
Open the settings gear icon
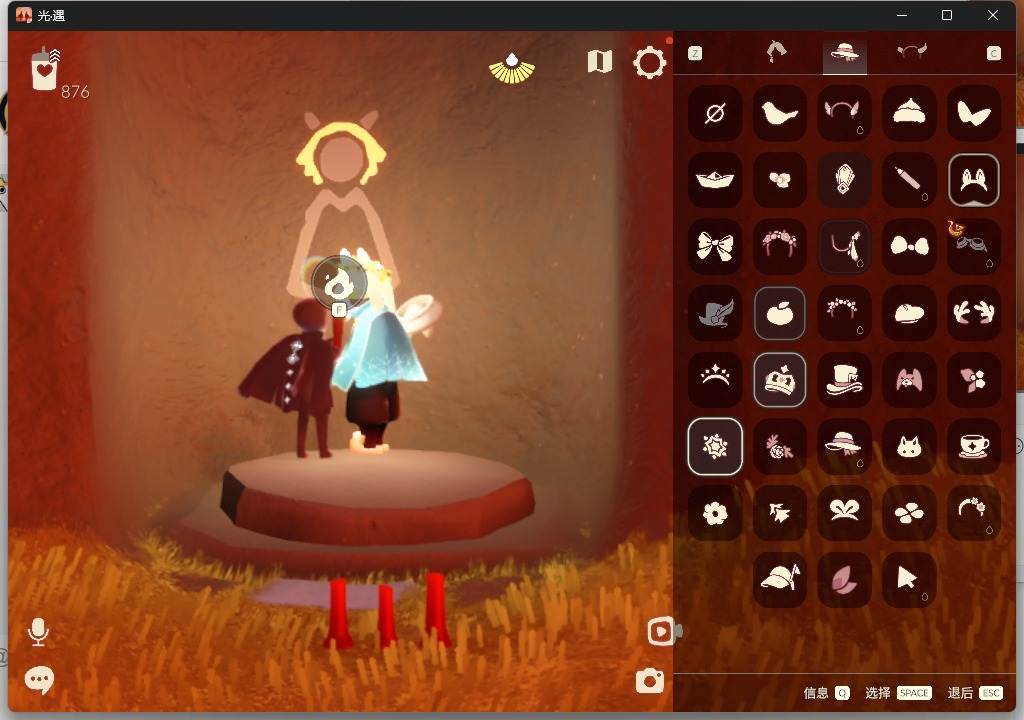[649, 63]
